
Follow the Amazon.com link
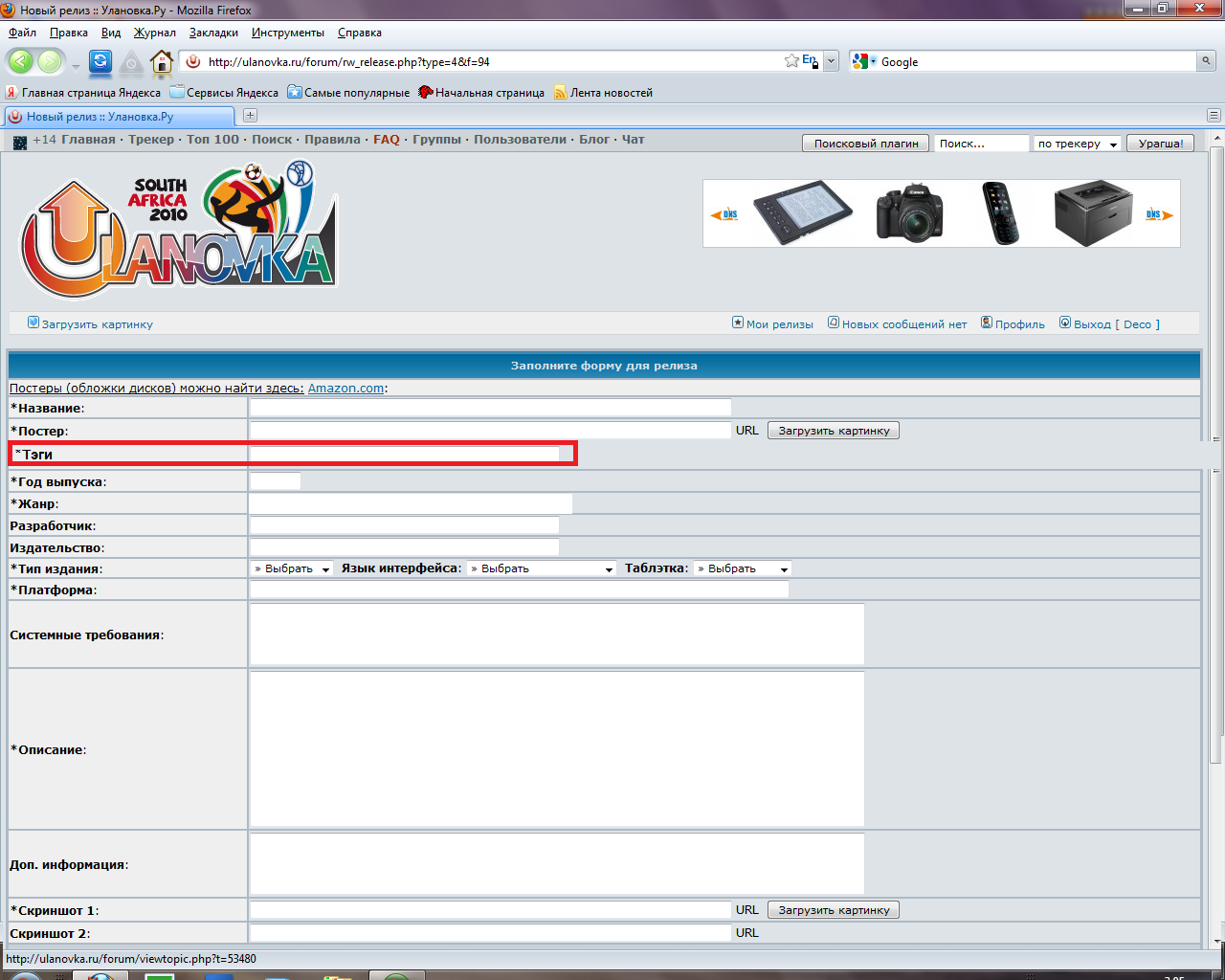(345, 389)
